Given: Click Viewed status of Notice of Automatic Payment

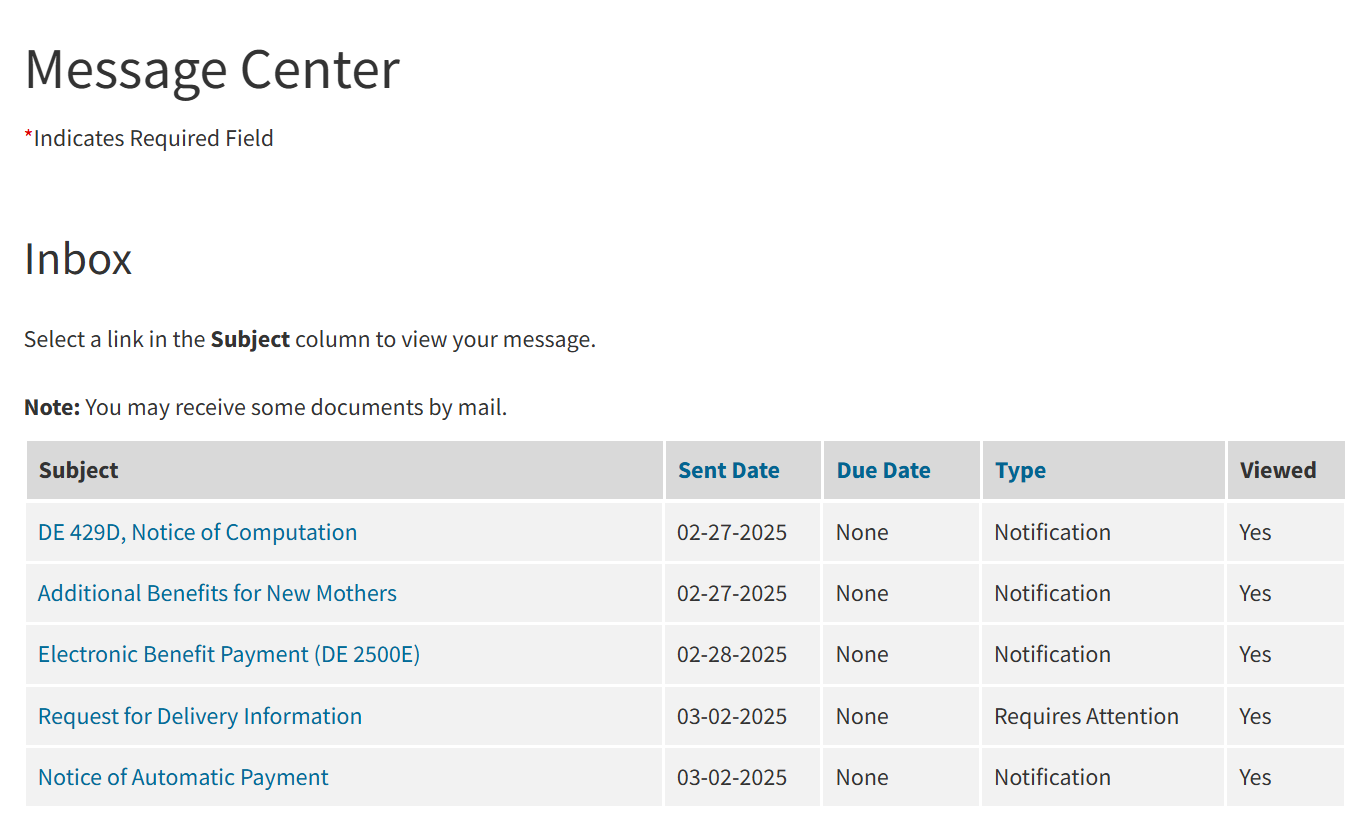Looking at the screenshot, I should pos(1255,777).
